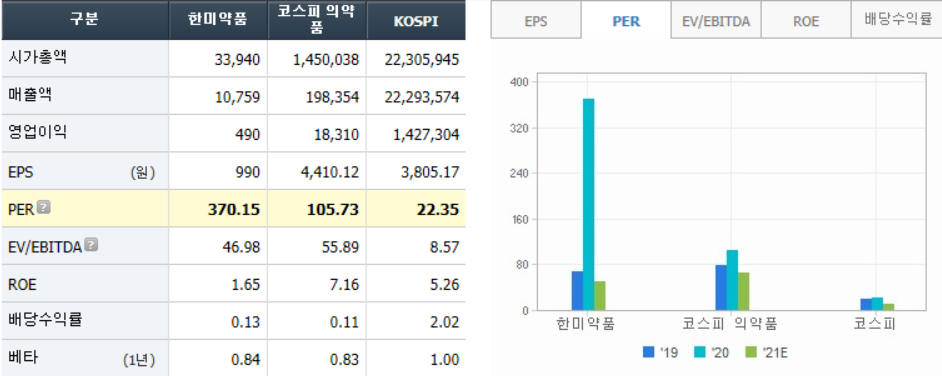Viewport: 942px width, 376px height.
Task: Click the green '21E legend swatch
Action: point(751,352)
